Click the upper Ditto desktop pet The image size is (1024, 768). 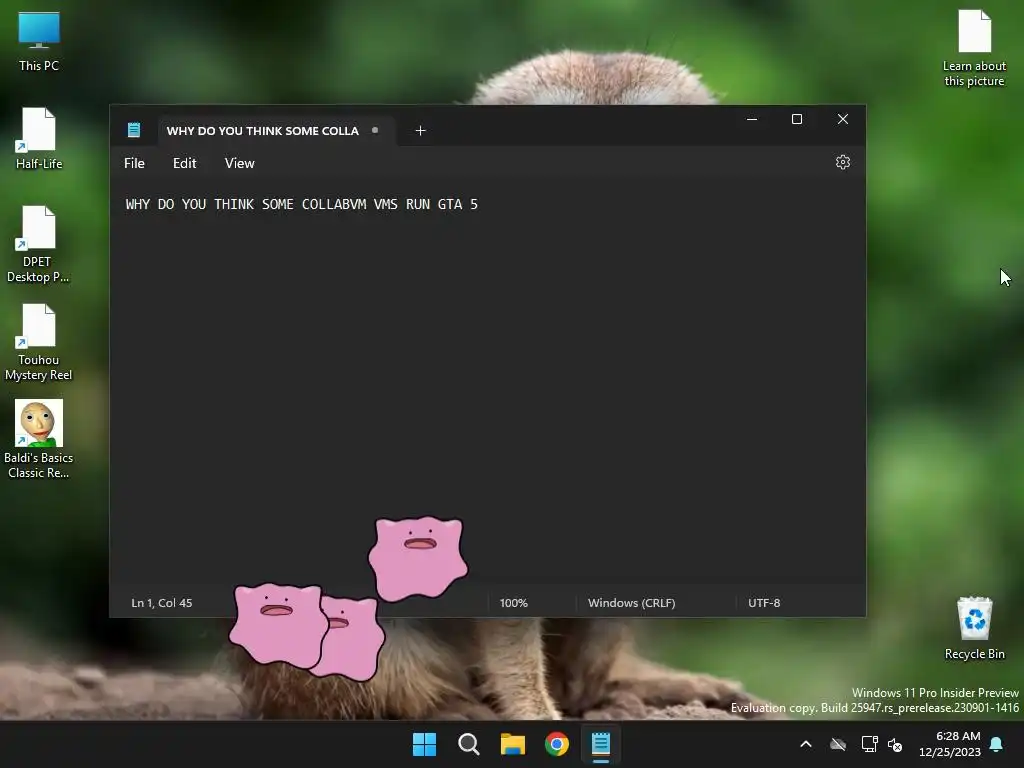click(418, 558)
